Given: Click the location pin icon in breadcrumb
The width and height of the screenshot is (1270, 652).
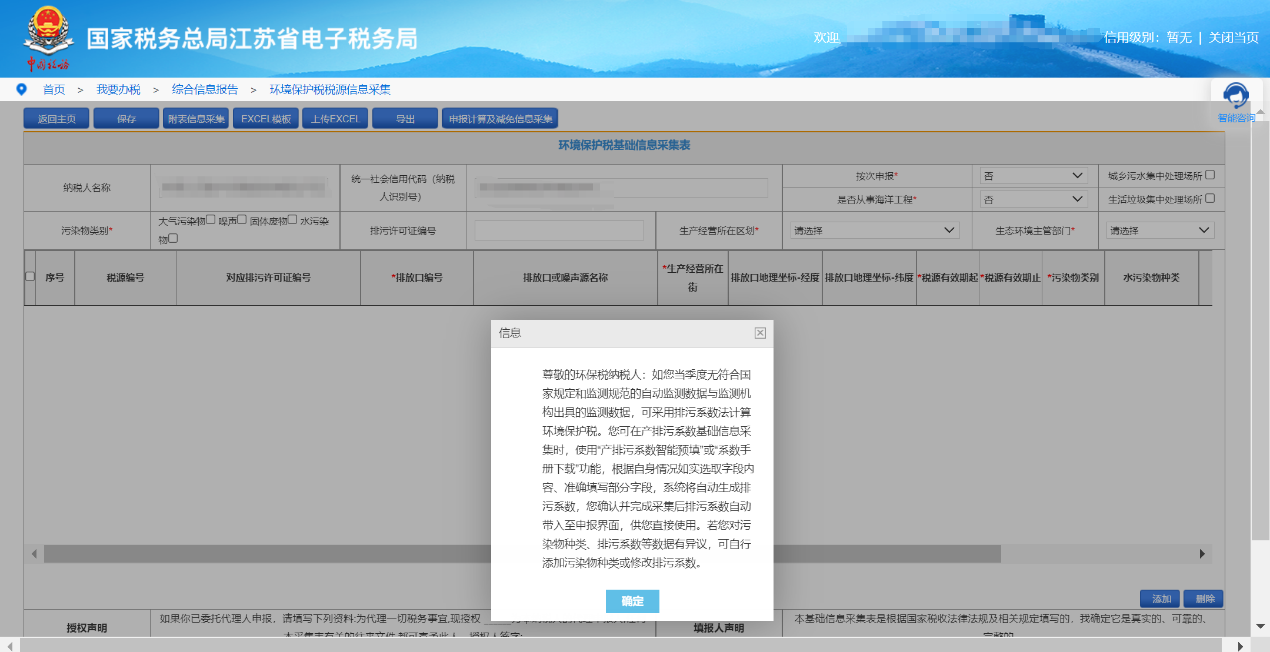Looking at the screenshot, I should 21,89.
